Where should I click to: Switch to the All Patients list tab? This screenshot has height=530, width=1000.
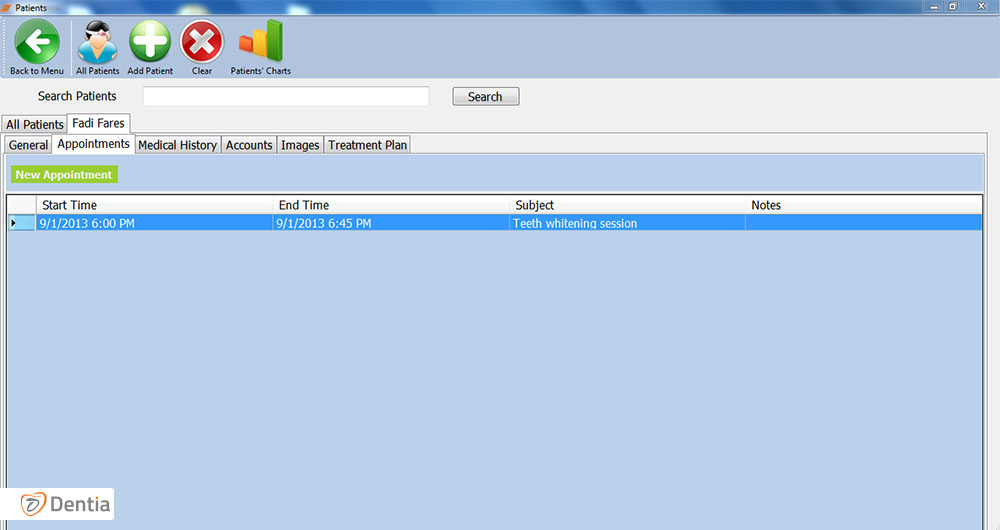click(x=34, y=125)
